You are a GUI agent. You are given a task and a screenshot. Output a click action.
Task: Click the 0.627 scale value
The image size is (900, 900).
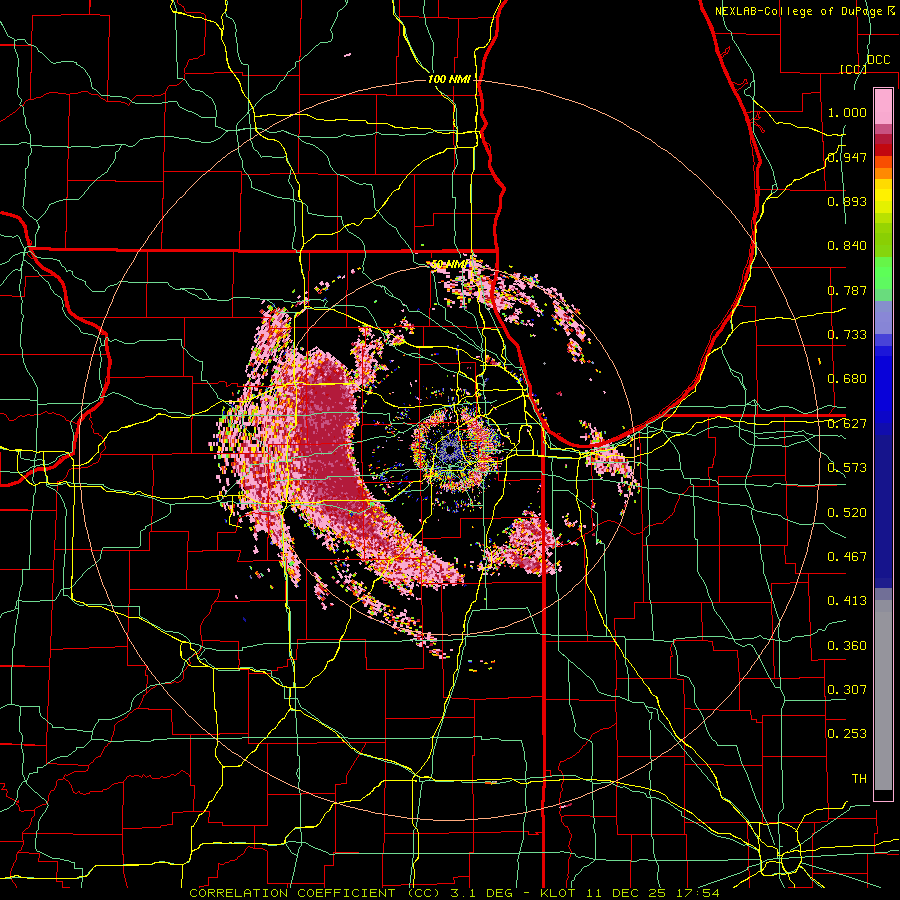(847, 424)
